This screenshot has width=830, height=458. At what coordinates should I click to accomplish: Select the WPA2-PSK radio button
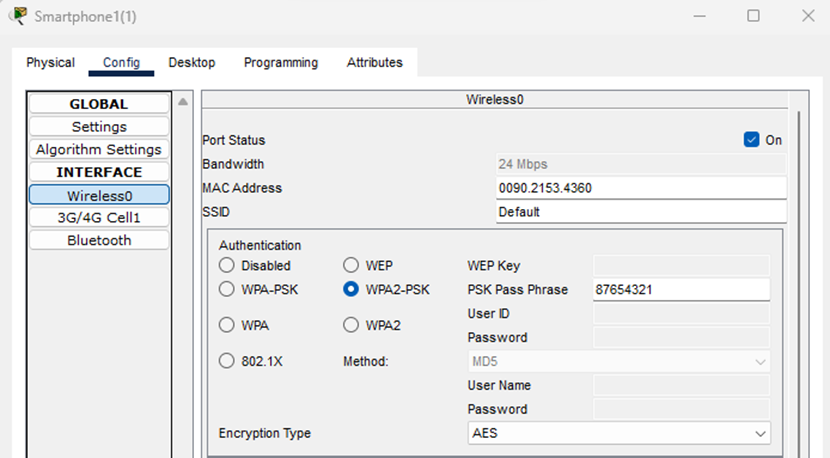point(350,289)
